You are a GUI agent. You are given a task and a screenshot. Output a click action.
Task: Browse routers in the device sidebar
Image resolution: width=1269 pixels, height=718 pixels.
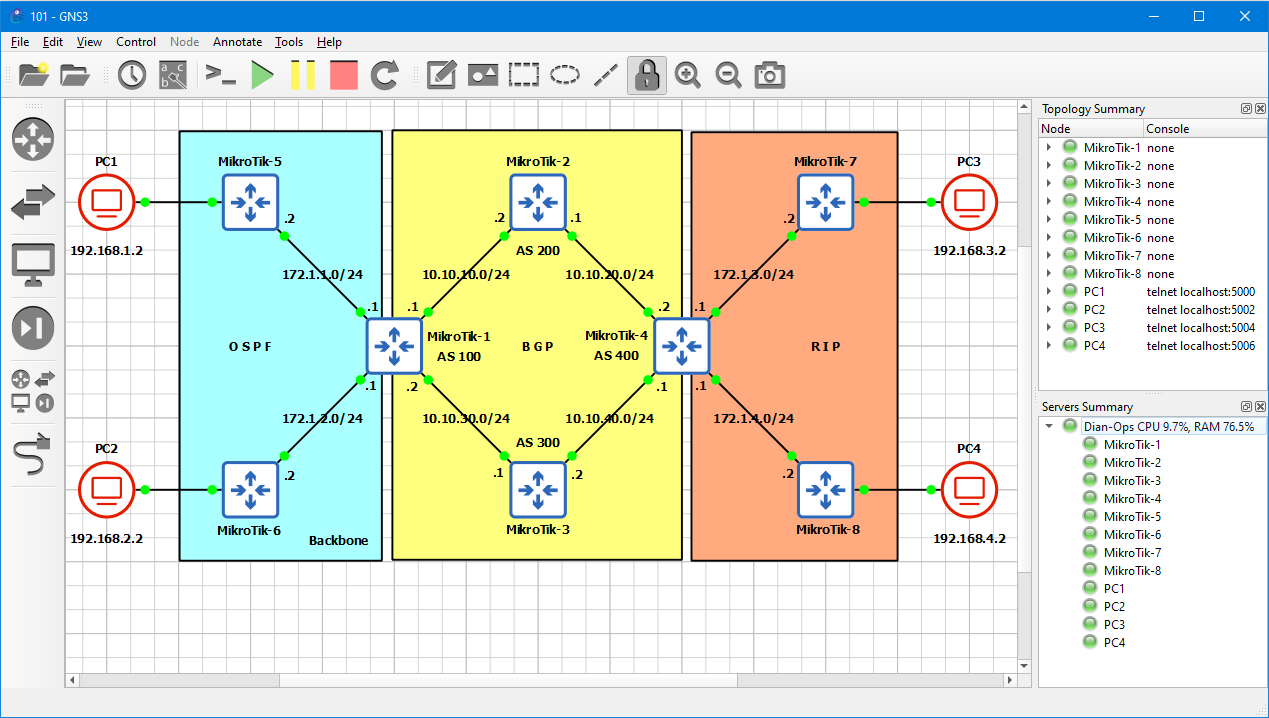point(33,139)
